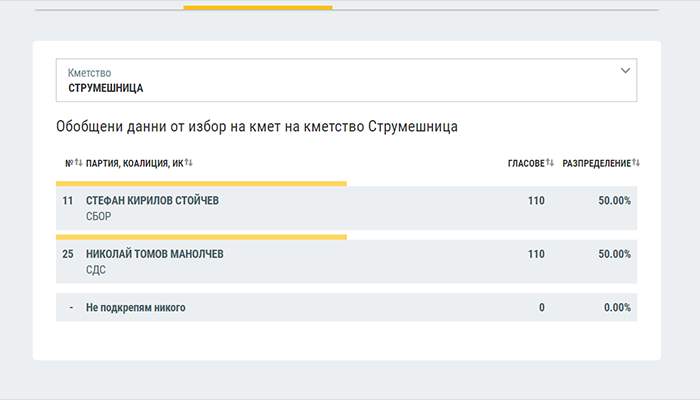Expand the Кметство dropdown chevron
Viewport: 700px width, 400px height.
click(626, 71)
